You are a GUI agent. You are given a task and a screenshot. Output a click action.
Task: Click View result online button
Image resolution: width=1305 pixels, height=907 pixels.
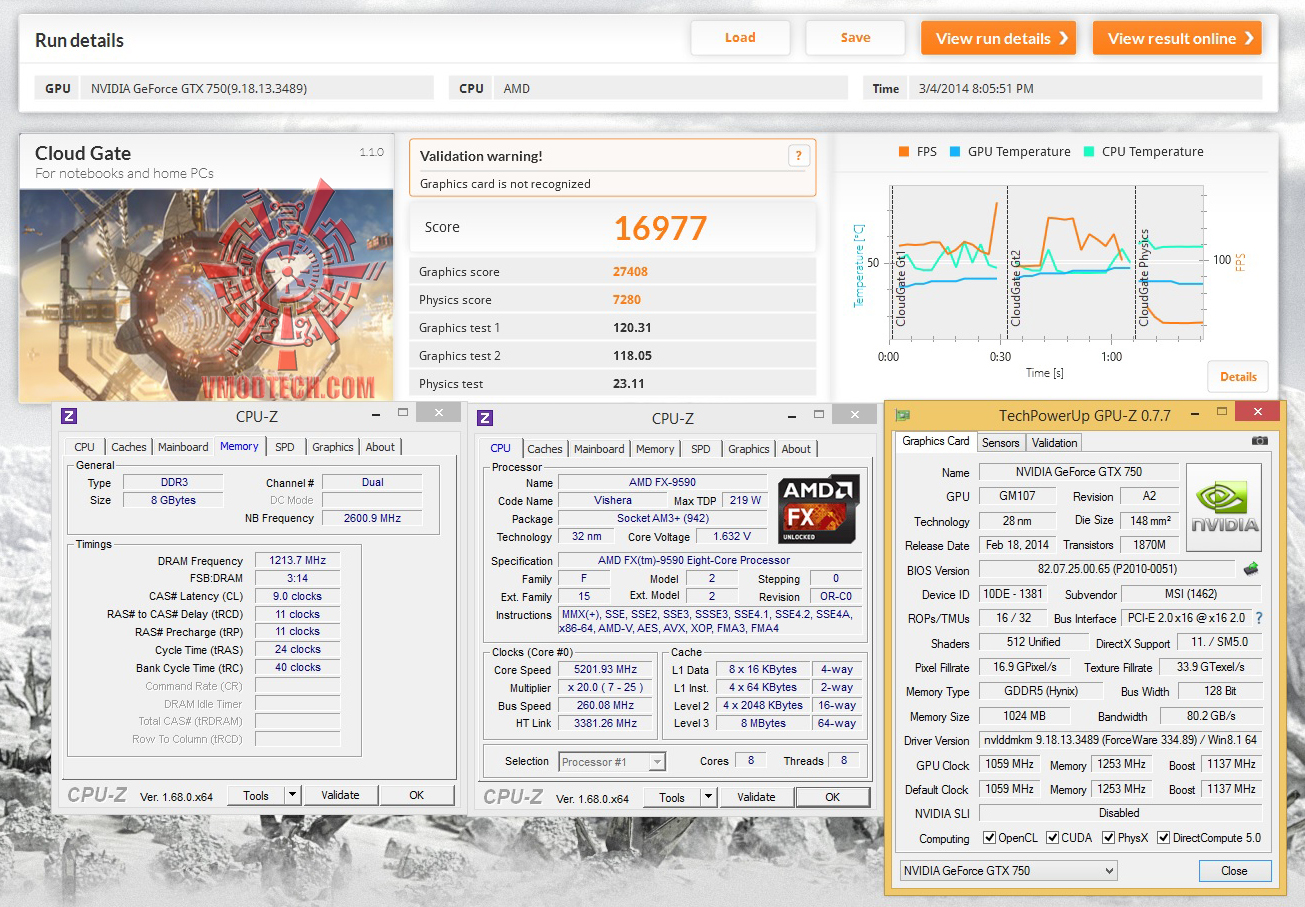pos(1177,38)
